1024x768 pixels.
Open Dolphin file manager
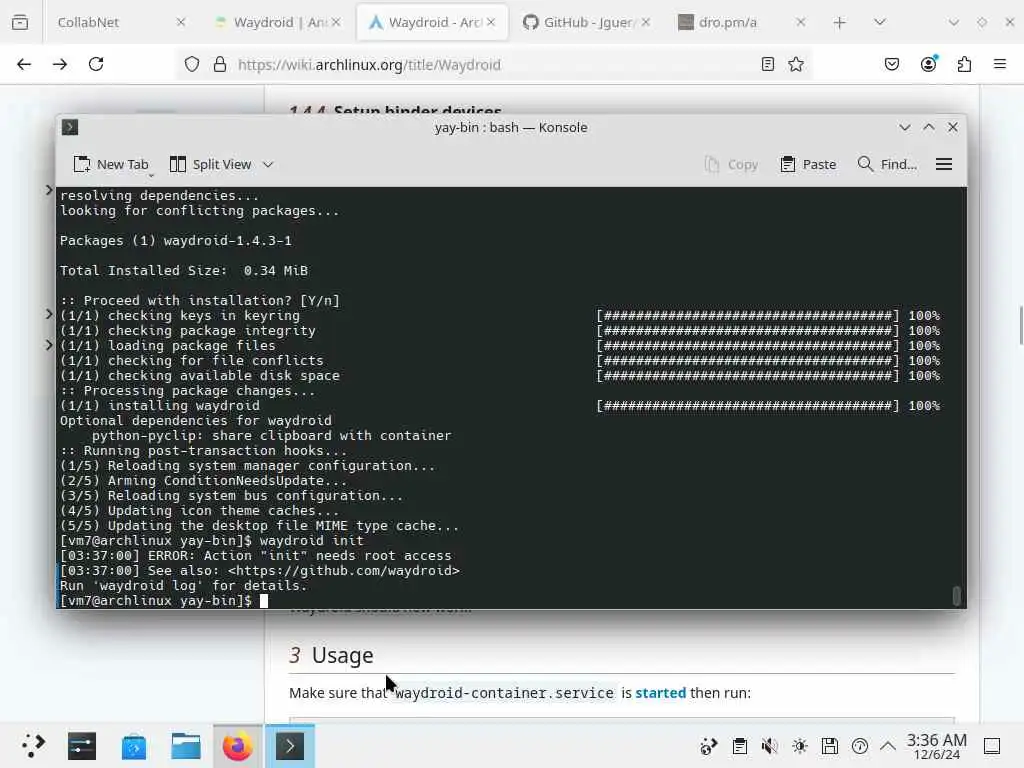point(186,746)
